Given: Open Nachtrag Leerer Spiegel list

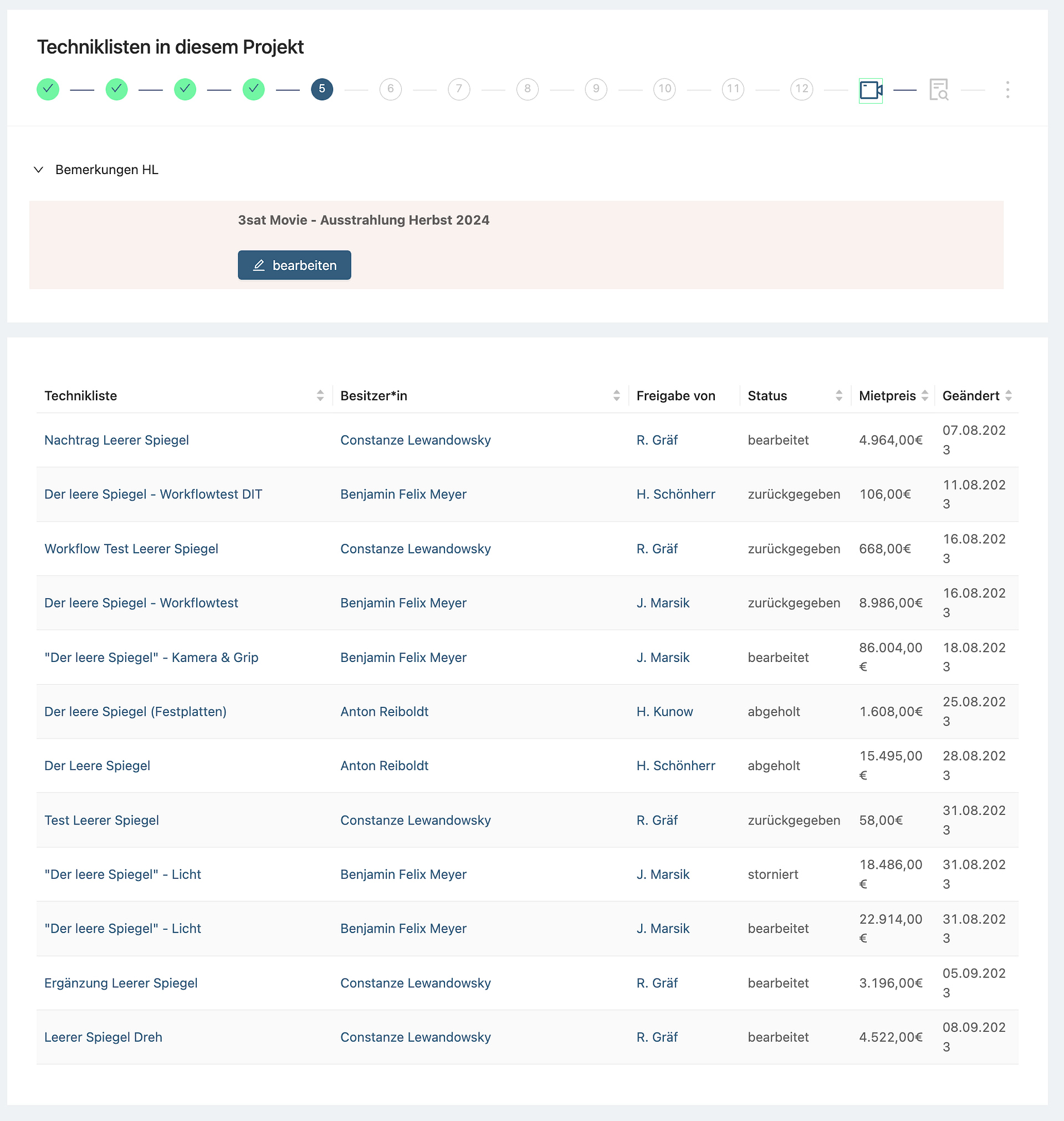Looking at the screenshot, I should point(116,440).
